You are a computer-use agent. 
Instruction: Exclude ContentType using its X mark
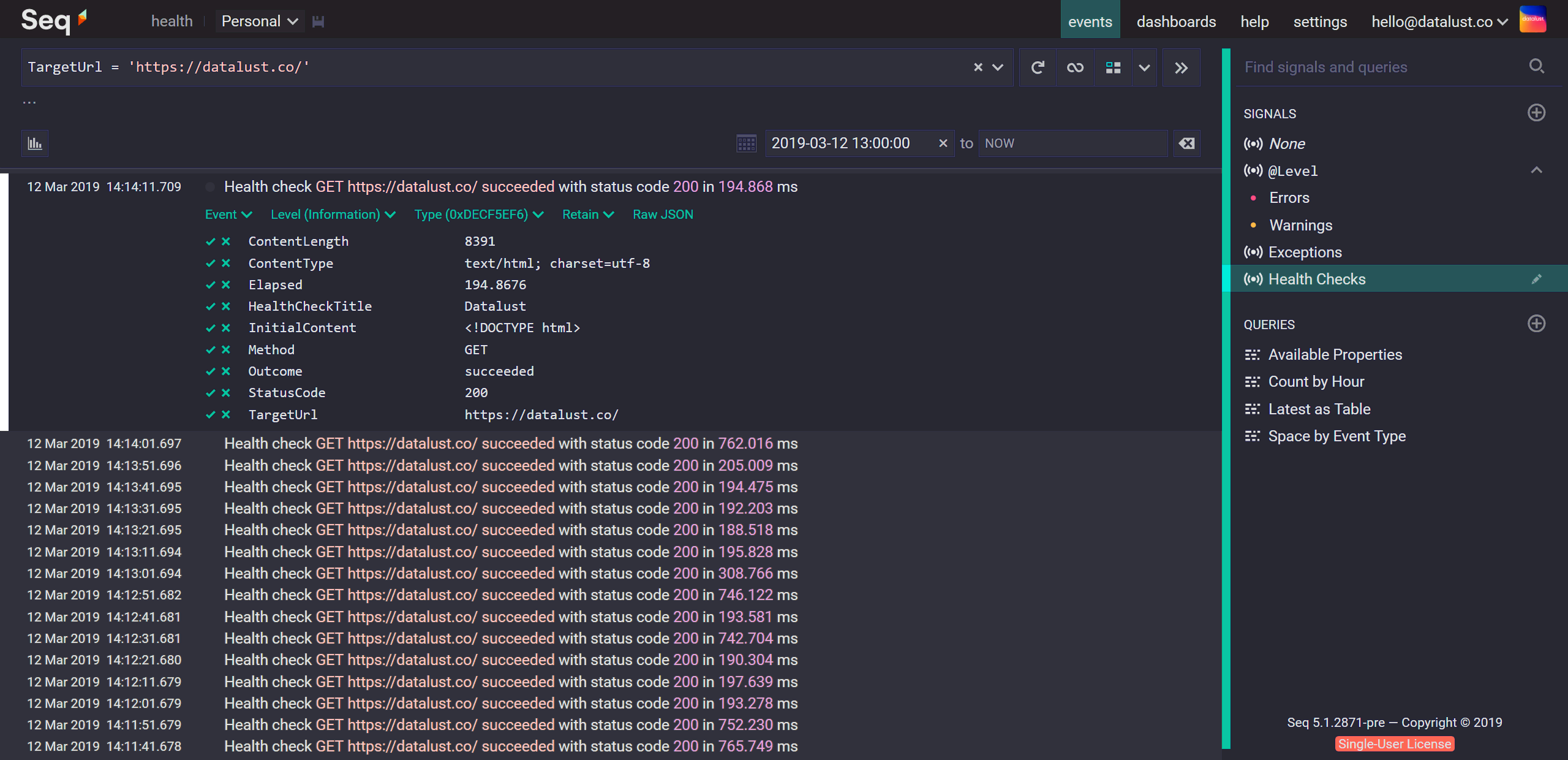[x=226, y=263]
